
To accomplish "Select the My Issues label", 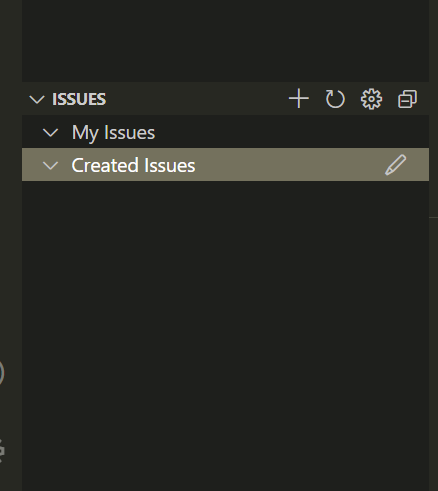I will pos(113,133).
